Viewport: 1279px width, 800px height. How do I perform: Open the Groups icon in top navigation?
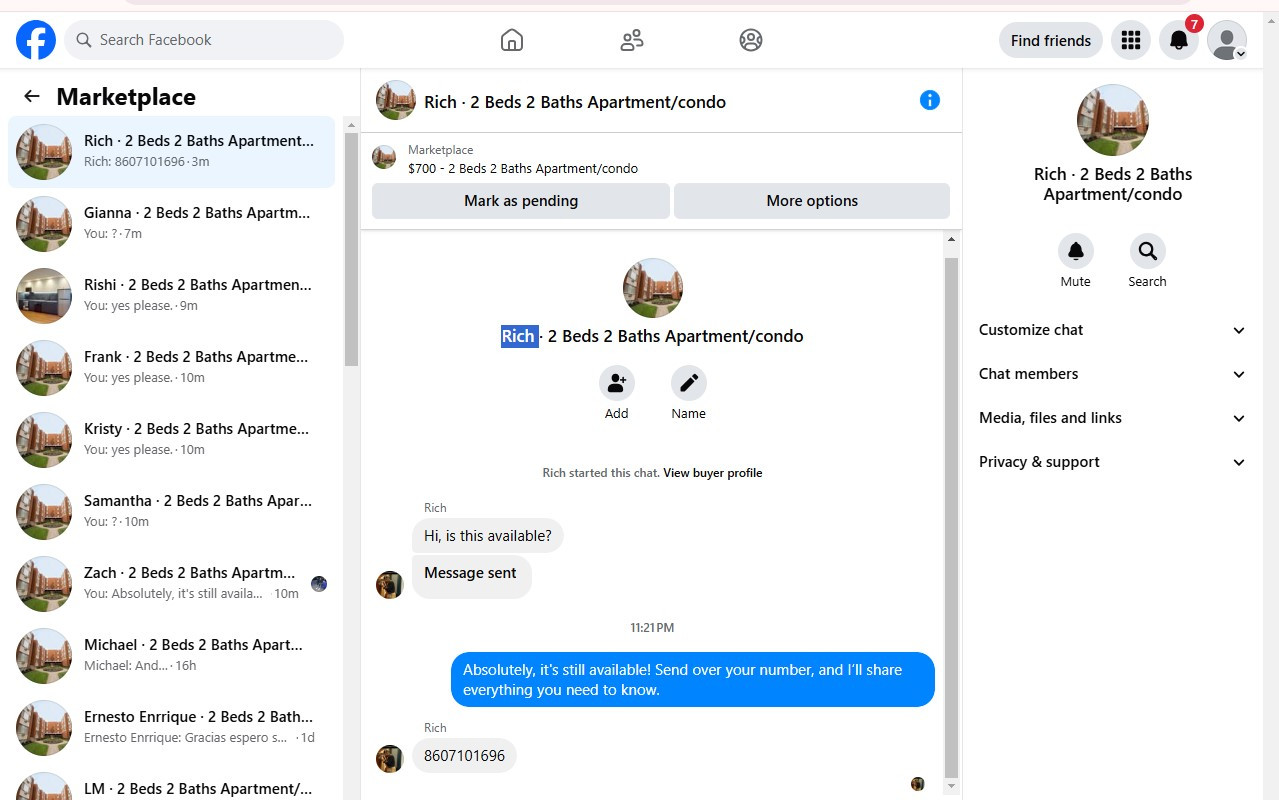point(751,40)
